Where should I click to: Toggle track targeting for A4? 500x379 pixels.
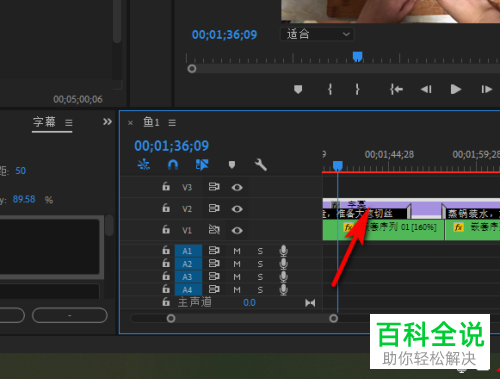[188, 290]
